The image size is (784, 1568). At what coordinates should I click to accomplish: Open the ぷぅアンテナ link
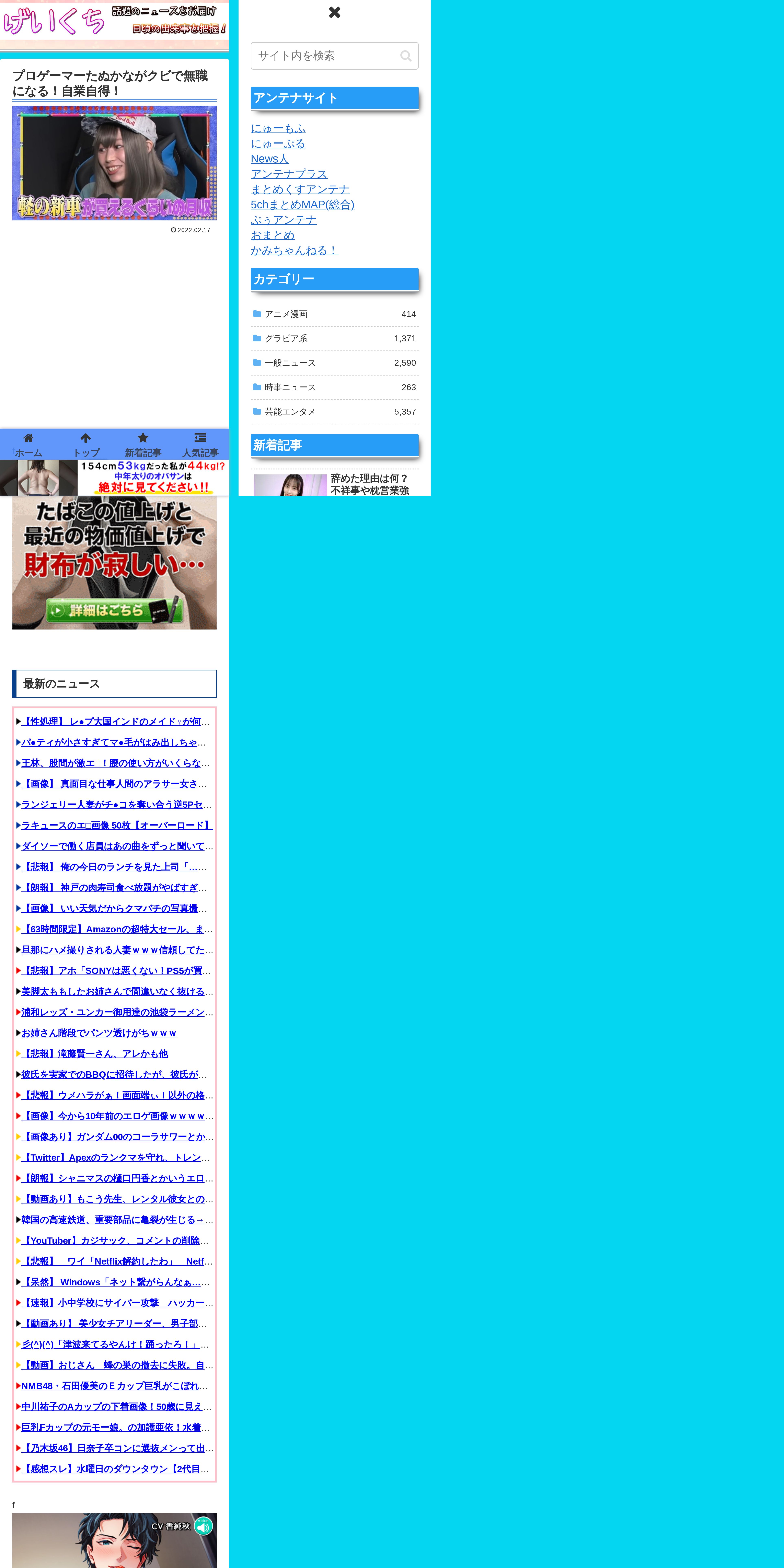(x=284, y=220)
